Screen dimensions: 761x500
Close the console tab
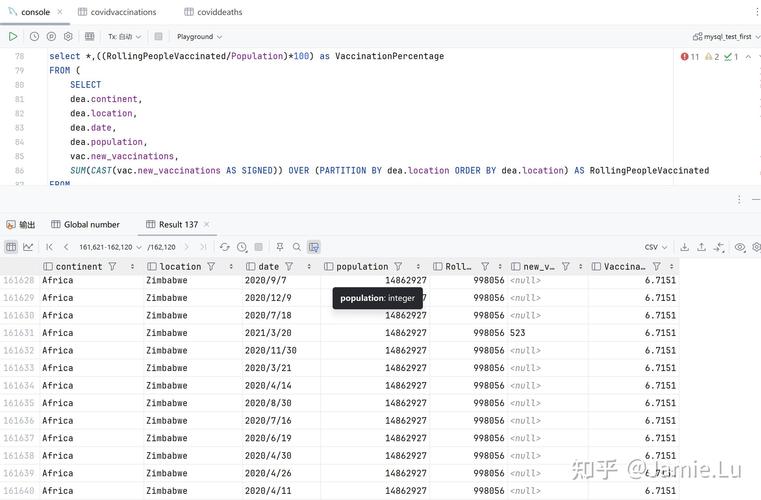60,12
